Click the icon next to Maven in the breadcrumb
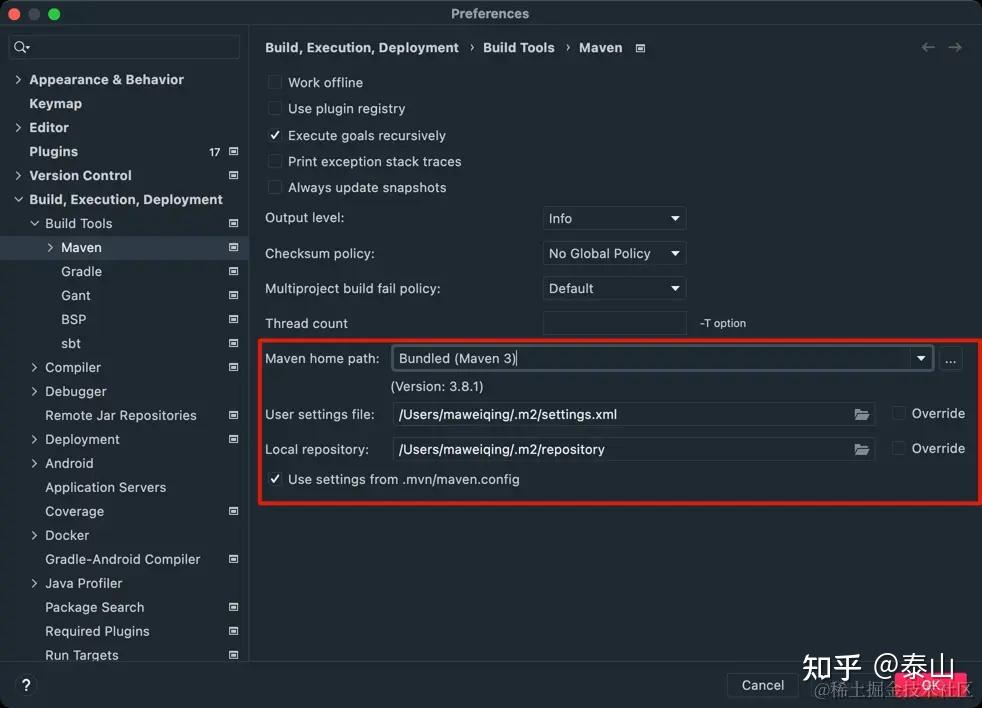 (x=640, y=47)
